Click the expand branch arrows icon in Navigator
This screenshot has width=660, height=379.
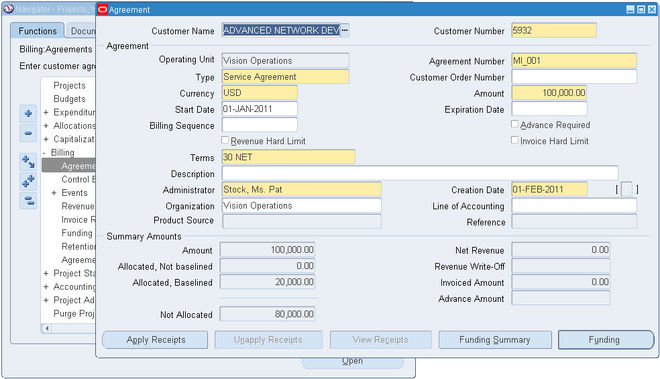coord(28,162)
